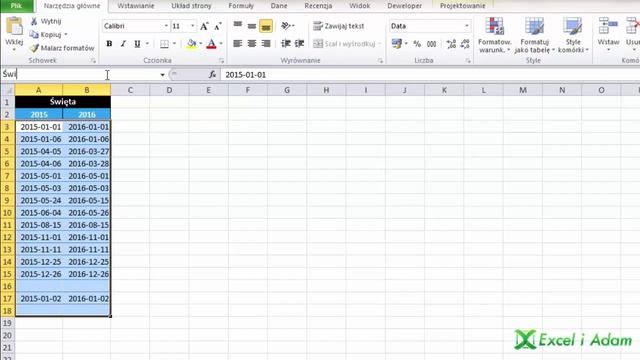Expand the Name Box dropdown arrow
640x360 pixels.
162,75
